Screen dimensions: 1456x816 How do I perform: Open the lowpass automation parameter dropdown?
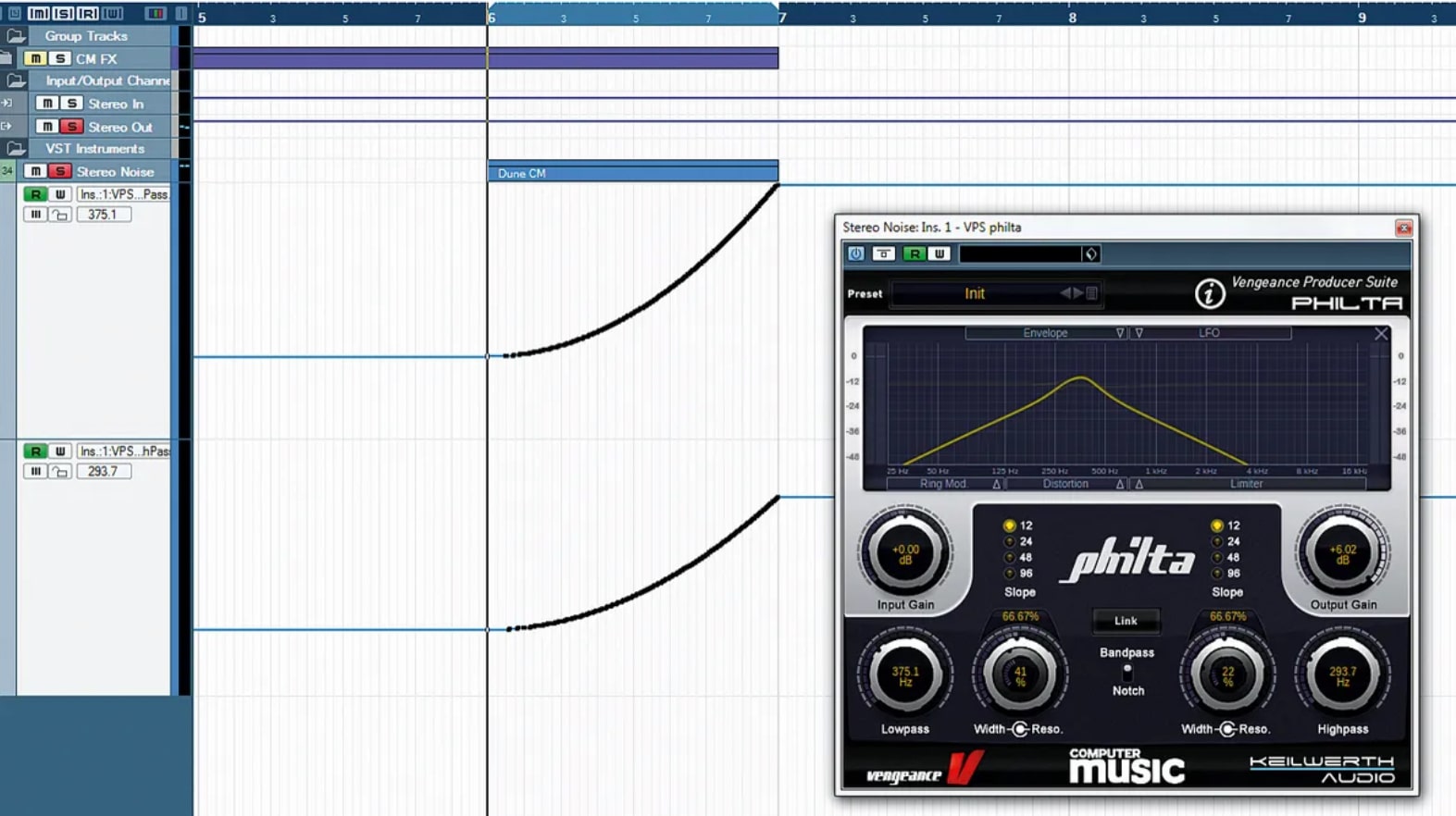coord(123,194)
